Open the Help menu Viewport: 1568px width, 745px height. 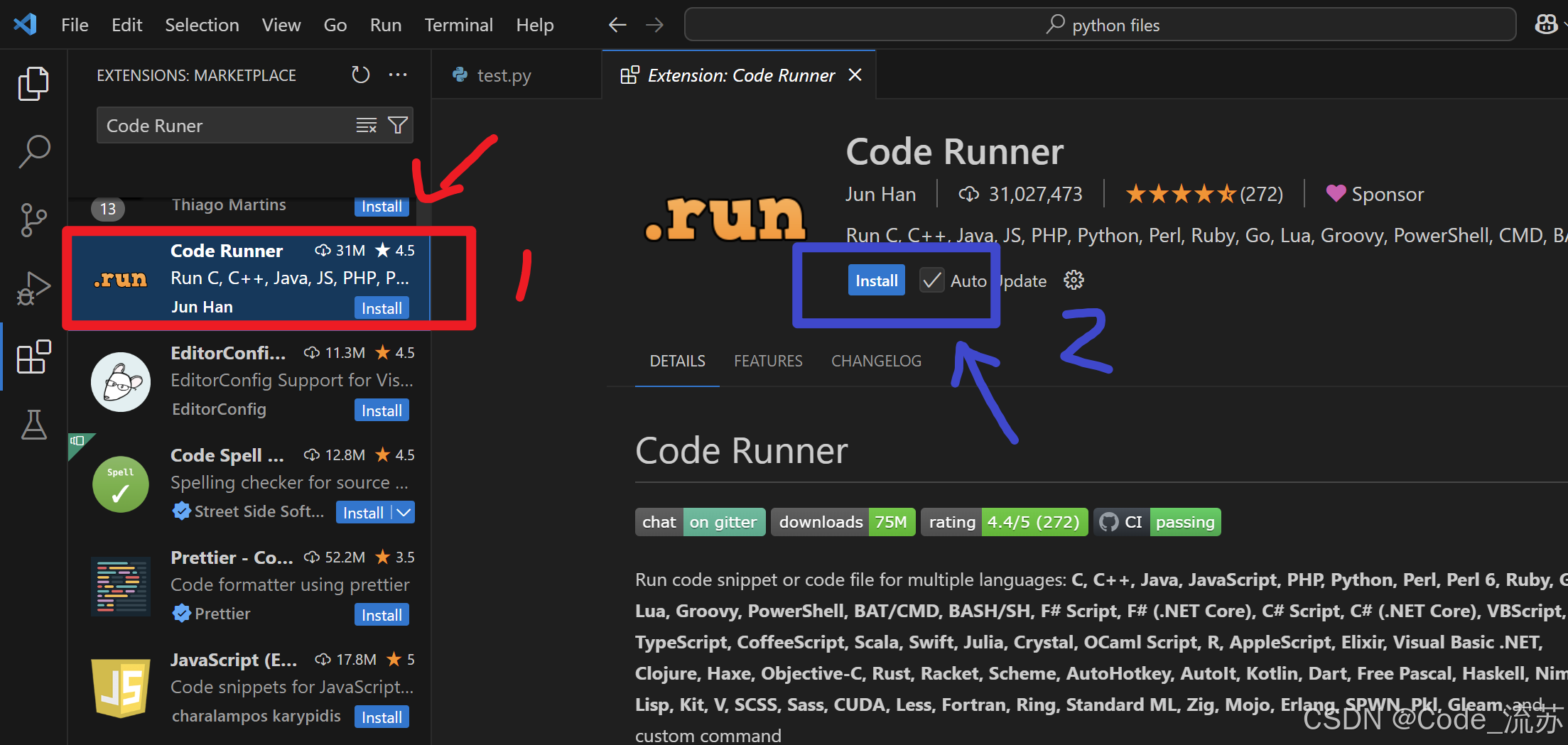coord(534,25)
